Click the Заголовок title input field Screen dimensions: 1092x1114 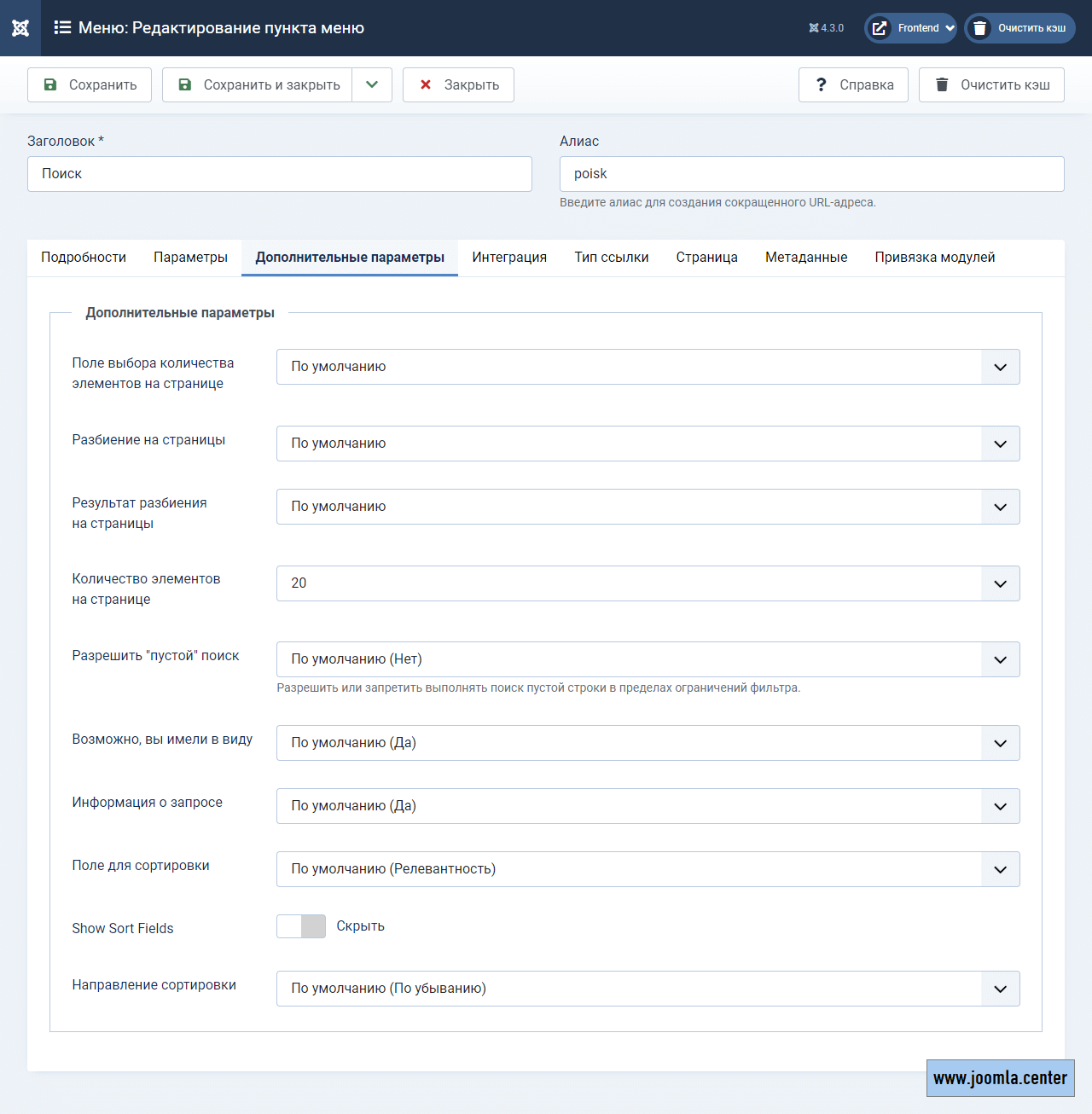(x=280, y=174)
